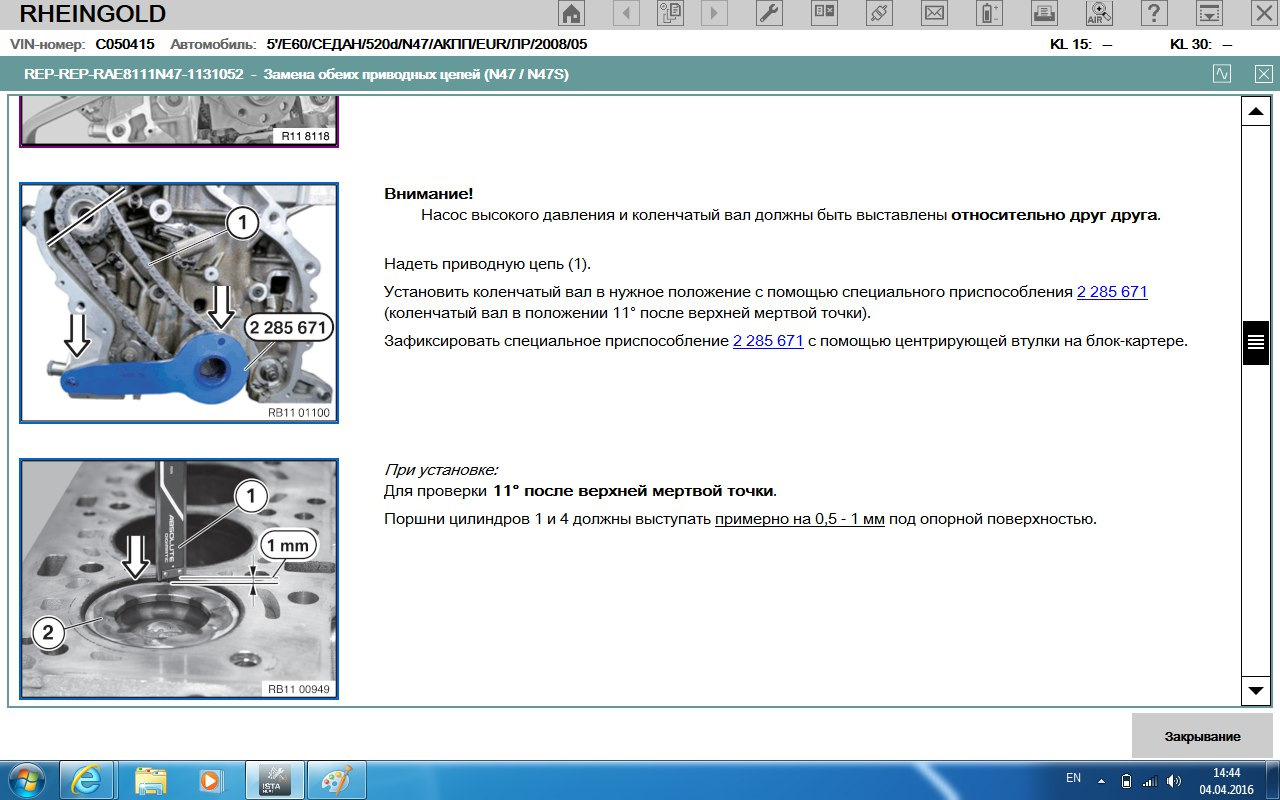Close the Rheingold application with the X icon

(x=1263, y=13)
